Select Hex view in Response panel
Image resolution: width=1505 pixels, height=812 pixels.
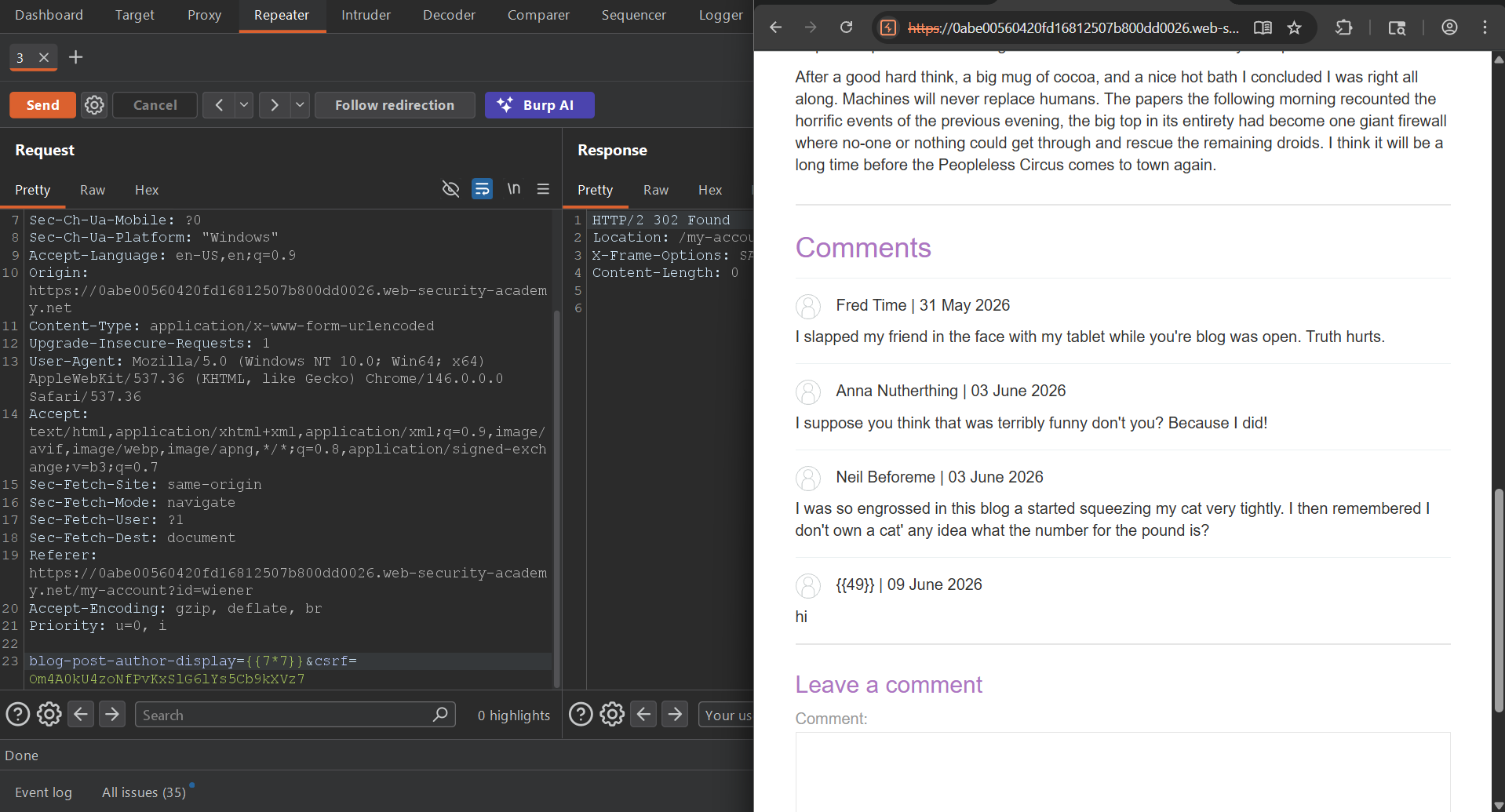(x=709, y=190)
